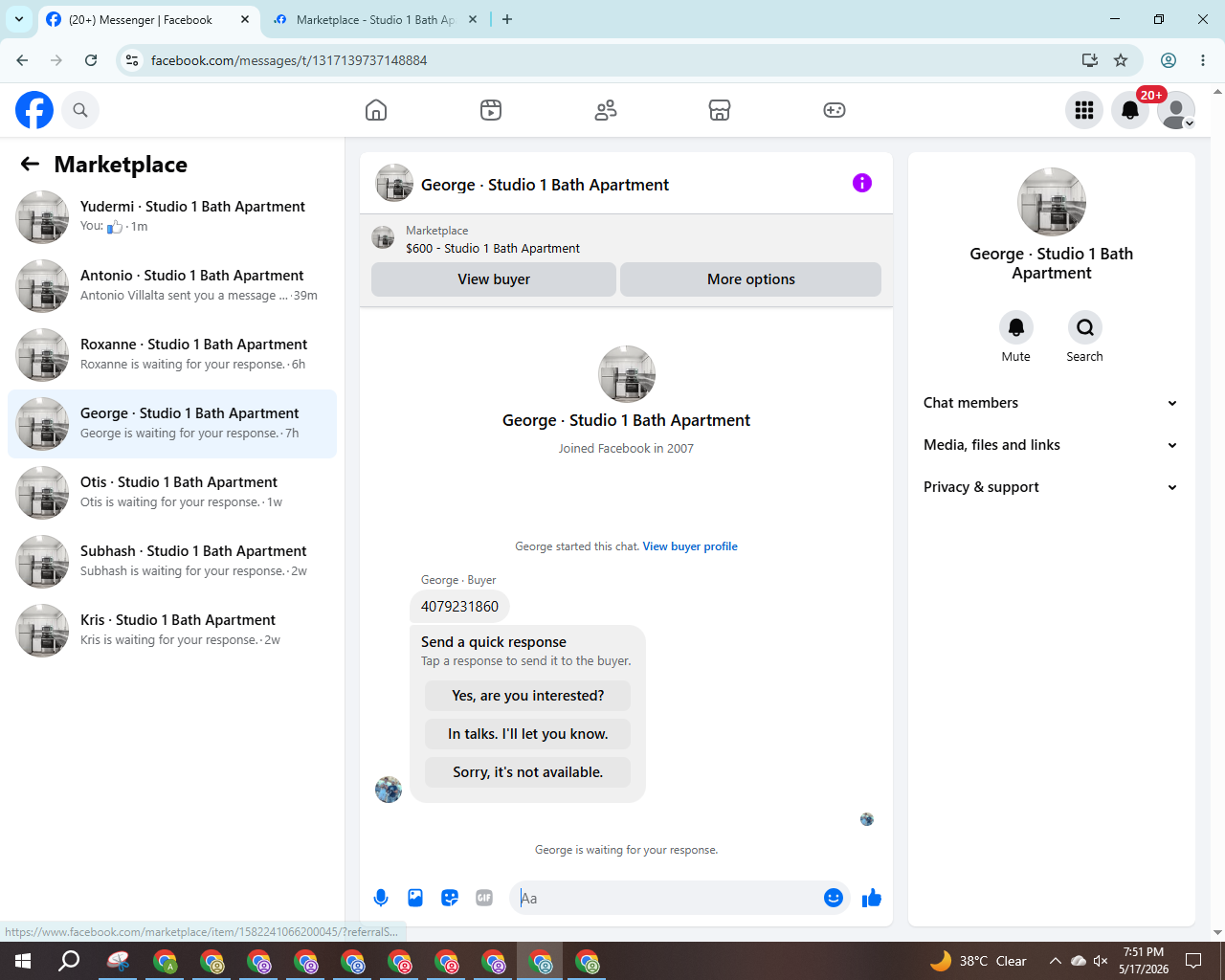This screenshot has height=980, width=1225.
Task: Click the View buyer button
Action: click(494, 279)
